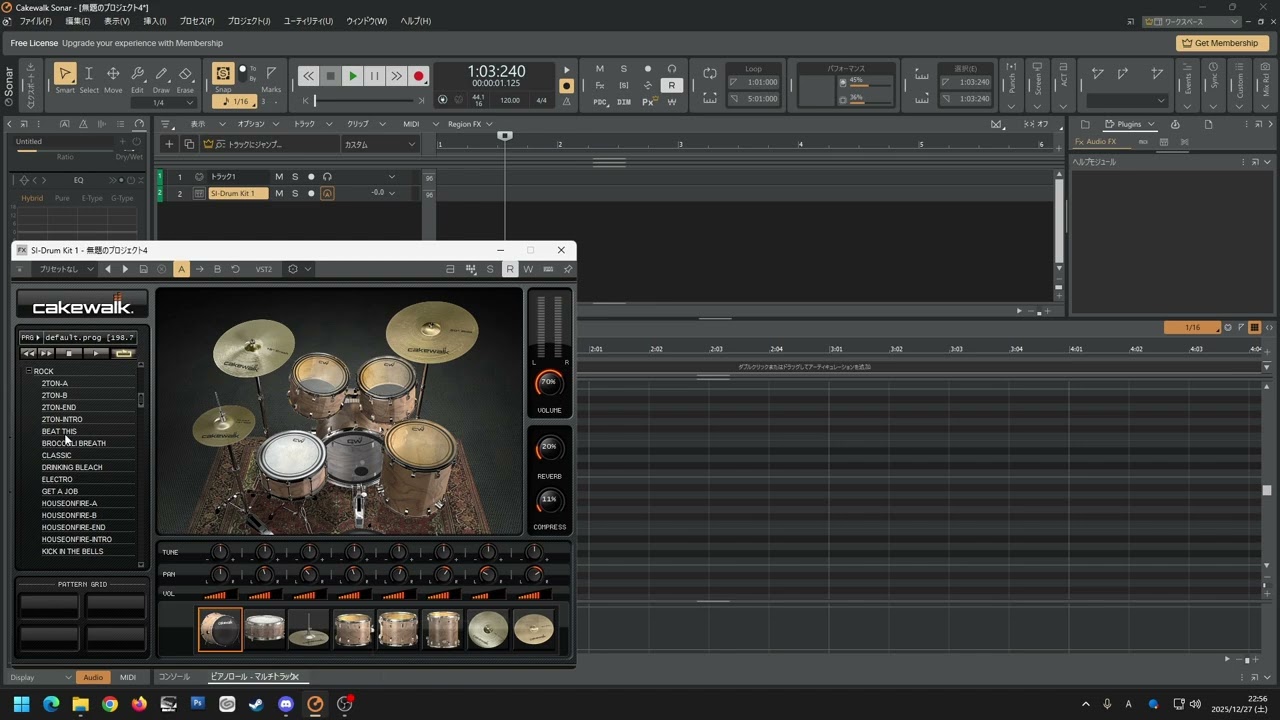Open the ユーティリティ(U) menu
The image size is (1280, 720).
pyautogui.click(x=308, y=21)
